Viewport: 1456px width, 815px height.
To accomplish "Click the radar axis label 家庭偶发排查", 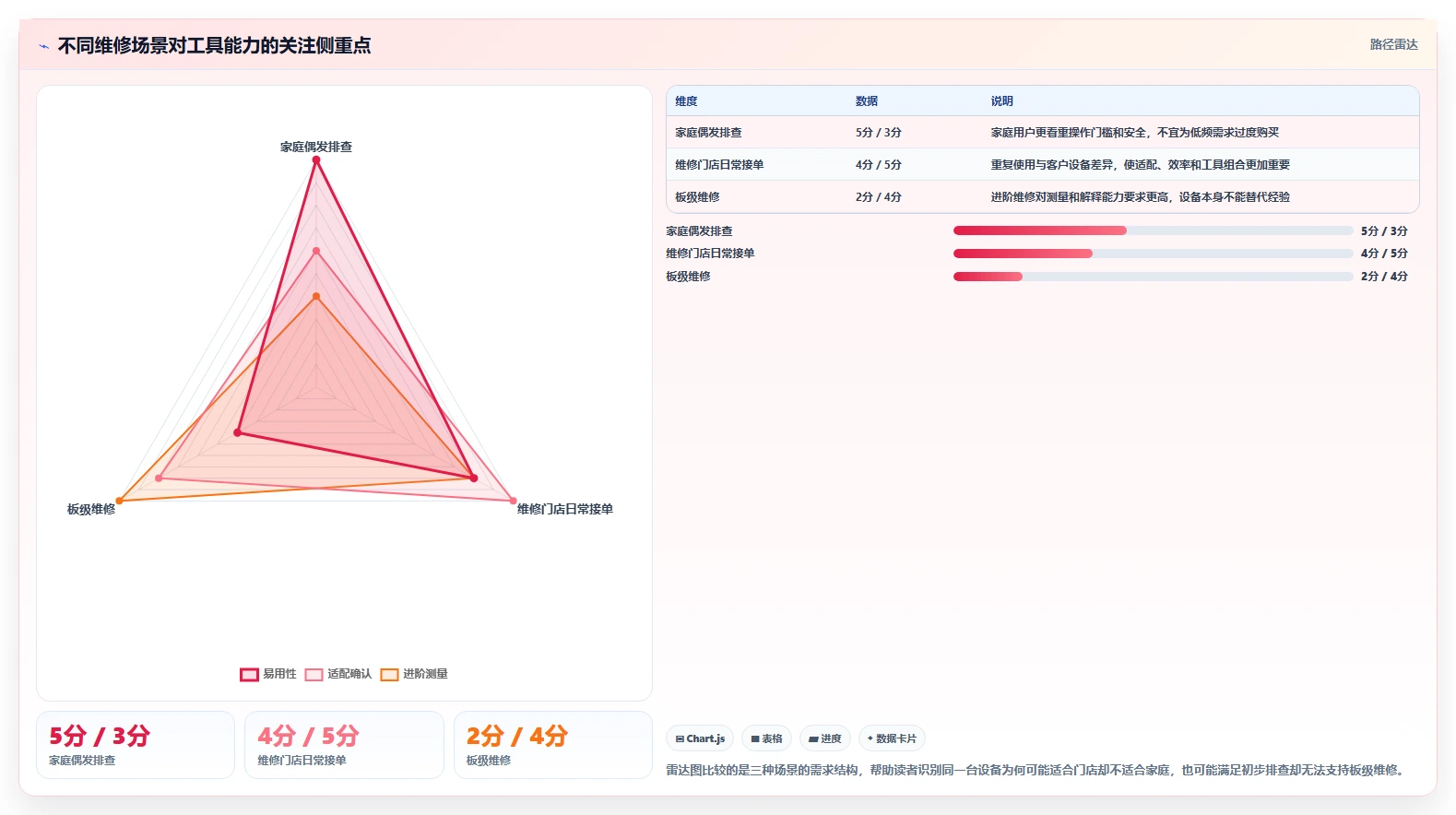I will [x=316, y=147].
